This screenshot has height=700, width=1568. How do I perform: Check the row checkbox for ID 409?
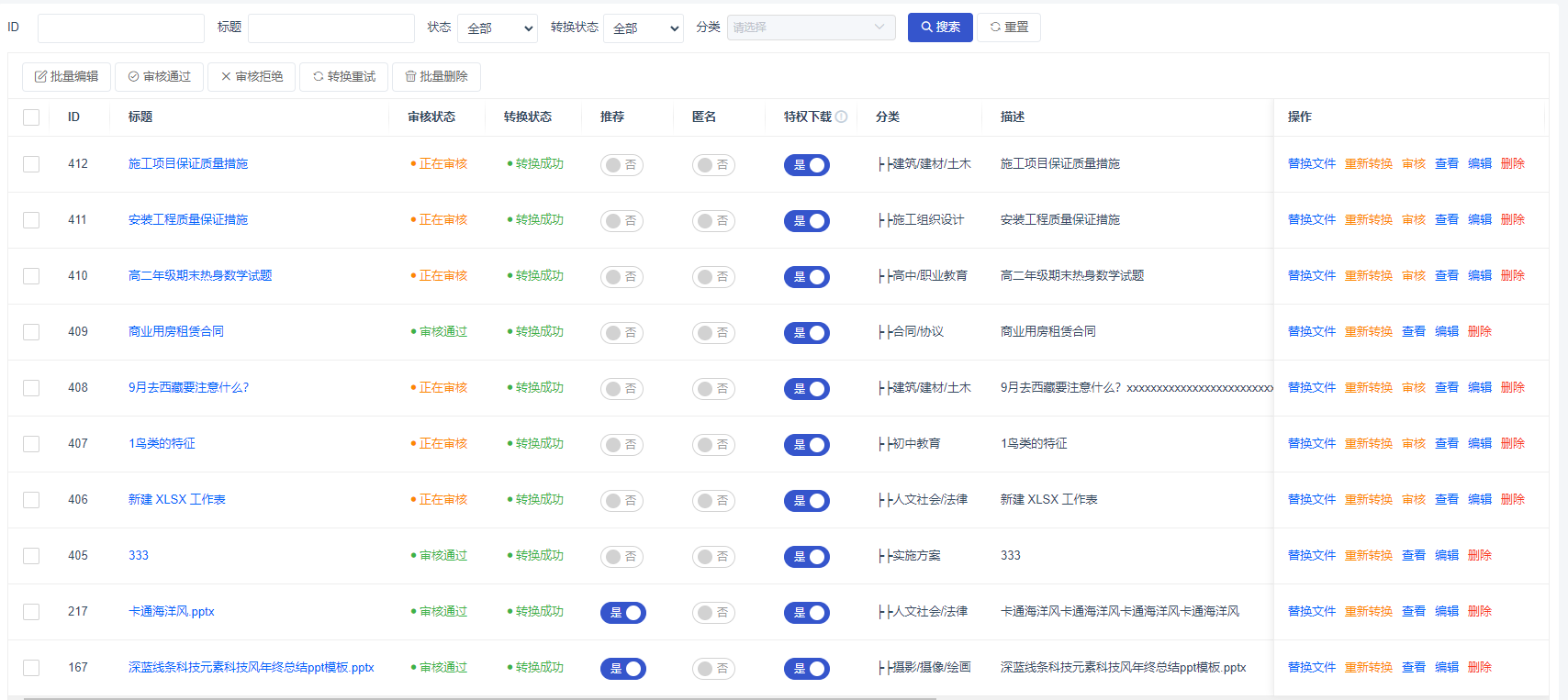click(31, 332)
